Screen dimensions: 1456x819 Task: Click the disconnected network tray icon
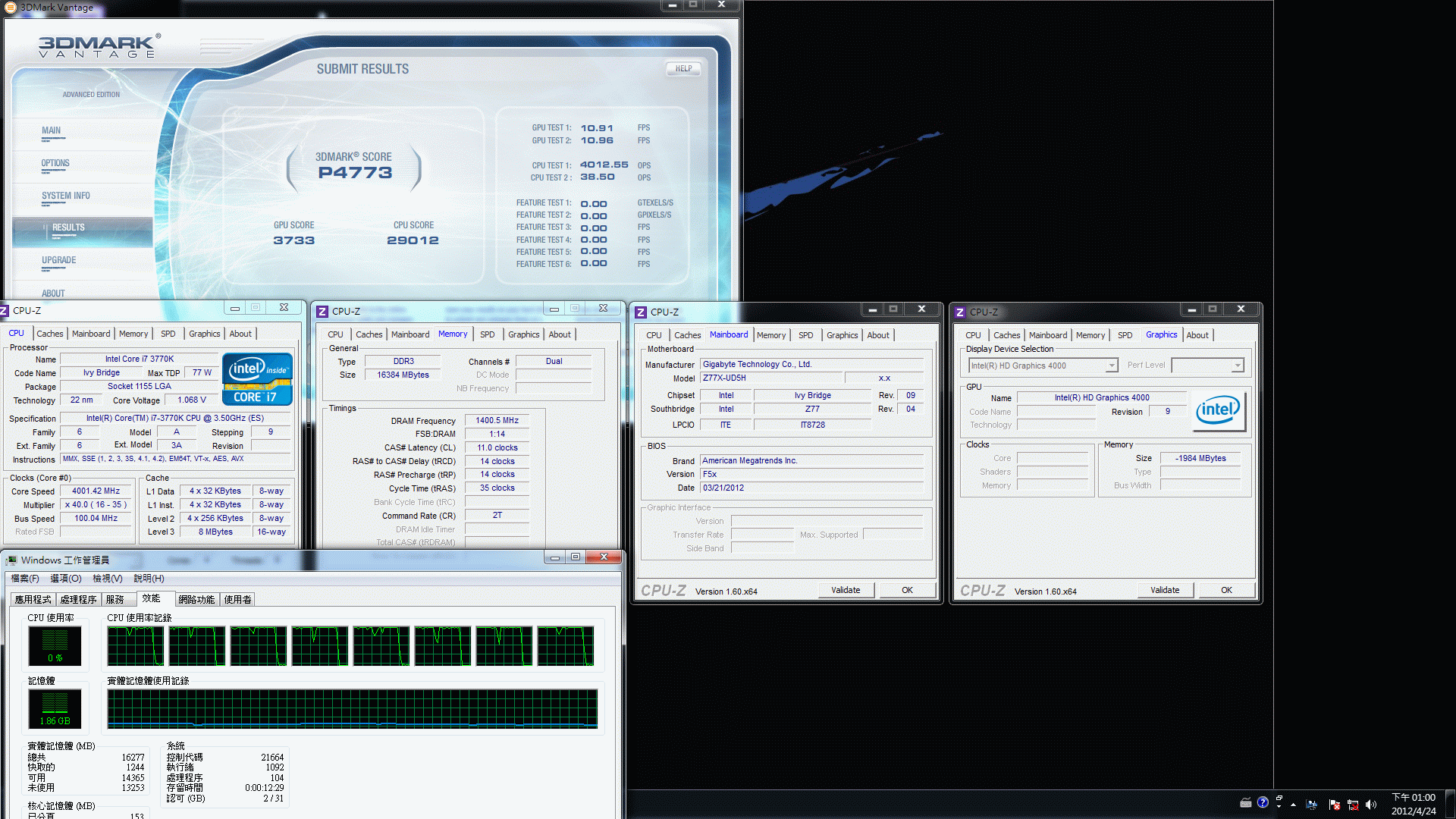click(x=1353, y=804)
